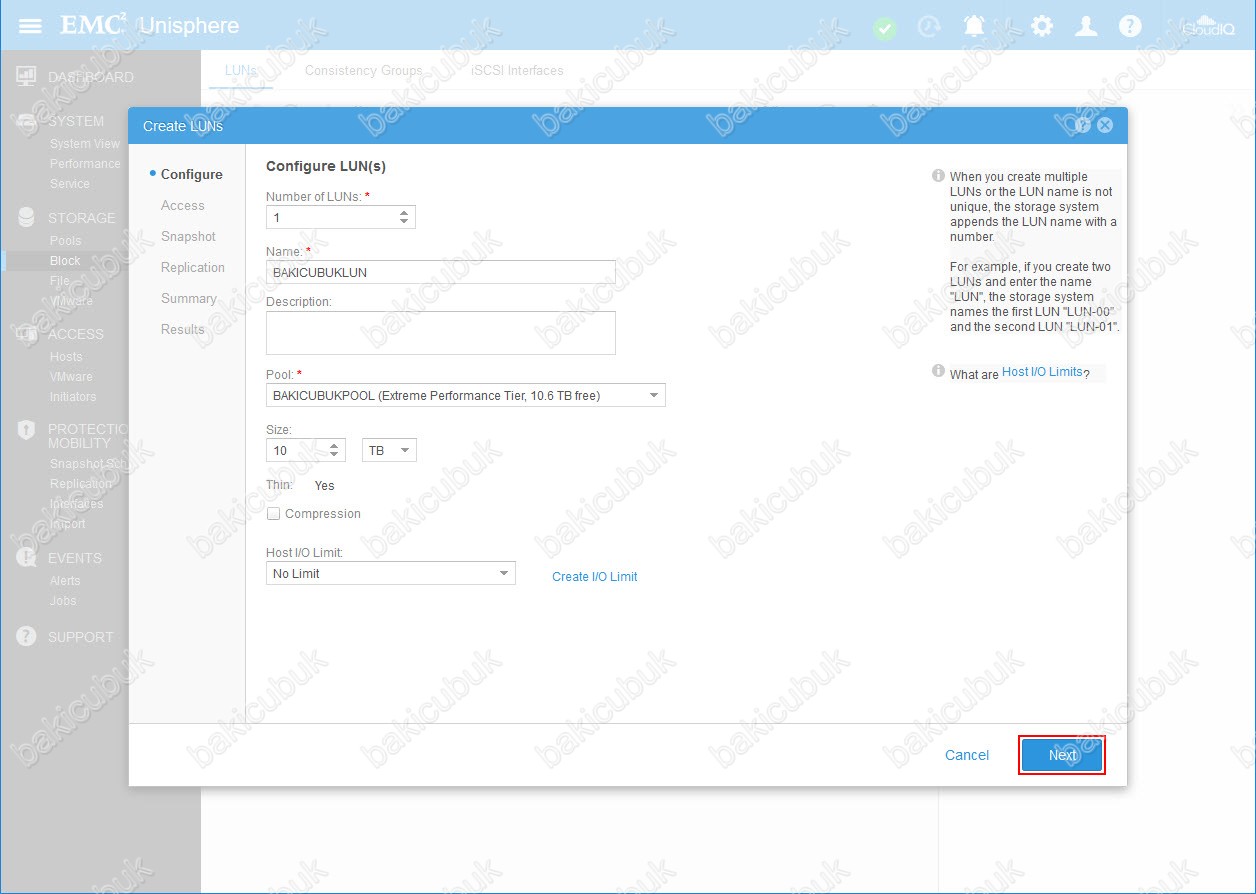1256x894 pixels.
Task: Click the Name field containing BAKICUBUKLUN
Action: click(x=441, y=272)
